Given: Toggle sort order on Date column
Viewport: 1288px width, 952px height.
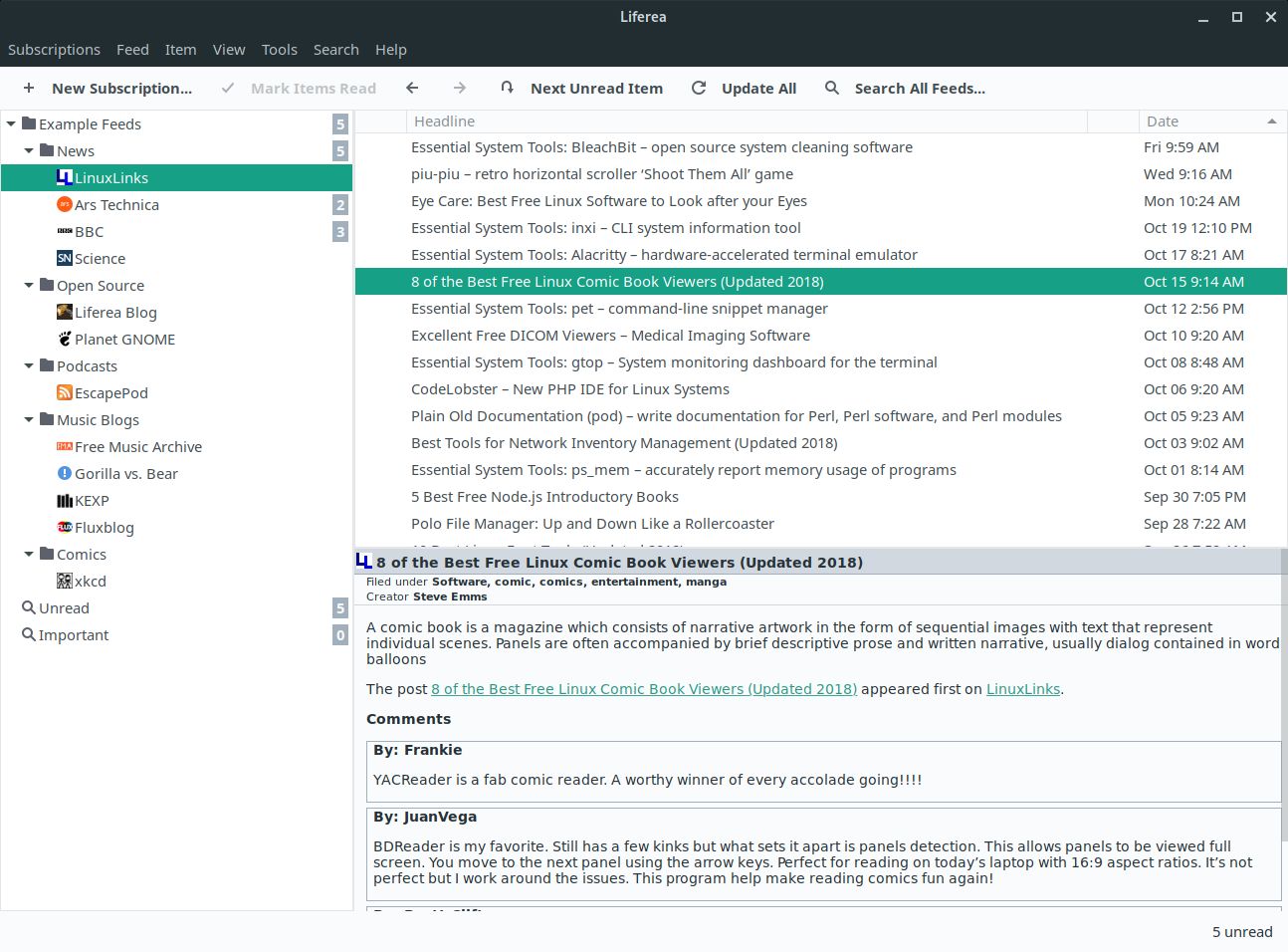Looking at the screenshot, I should point(1211,121).
